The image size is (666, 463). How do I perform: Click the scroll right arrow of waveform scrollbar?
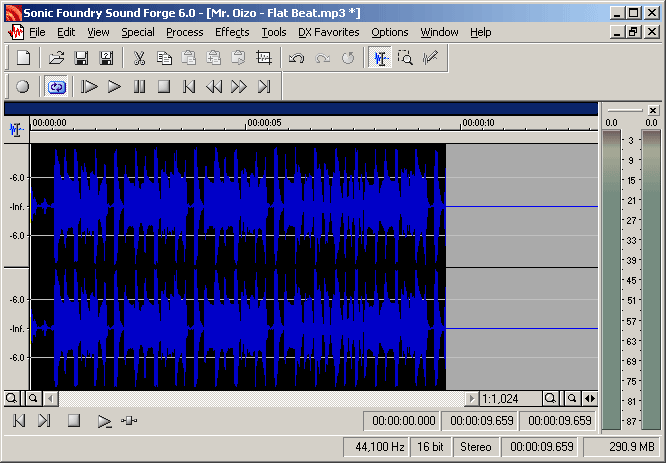coord(471,399)
